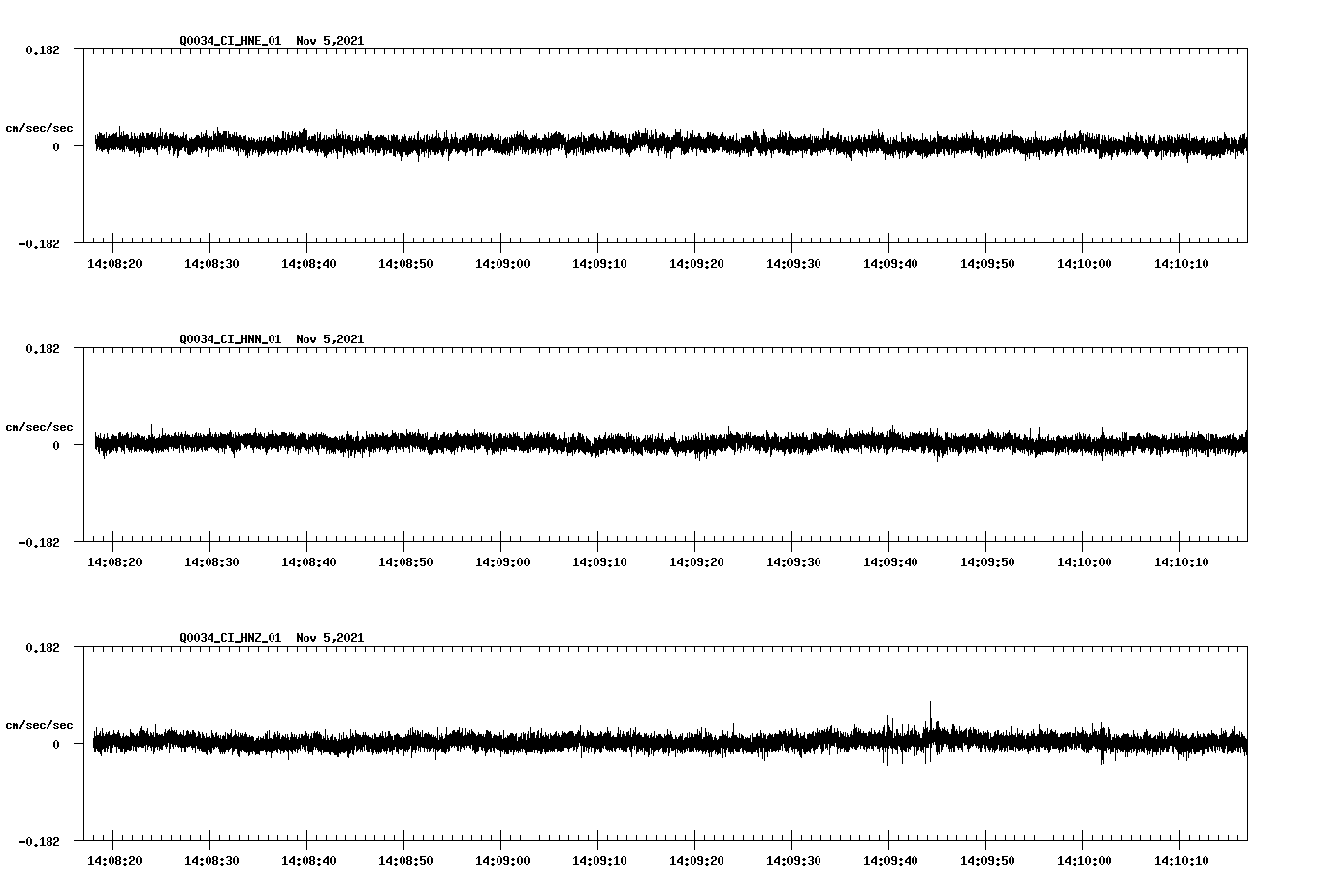This screenshot has width=1317, height=896.
Task: Choose time label 14:08:40 under HNZ plot
Action: pyautogui.click(x=308, y=860)
